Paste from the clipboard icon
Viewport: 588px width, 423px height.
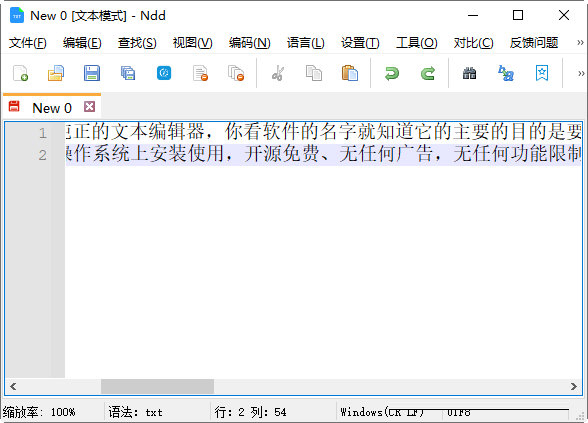pos(350,73)
